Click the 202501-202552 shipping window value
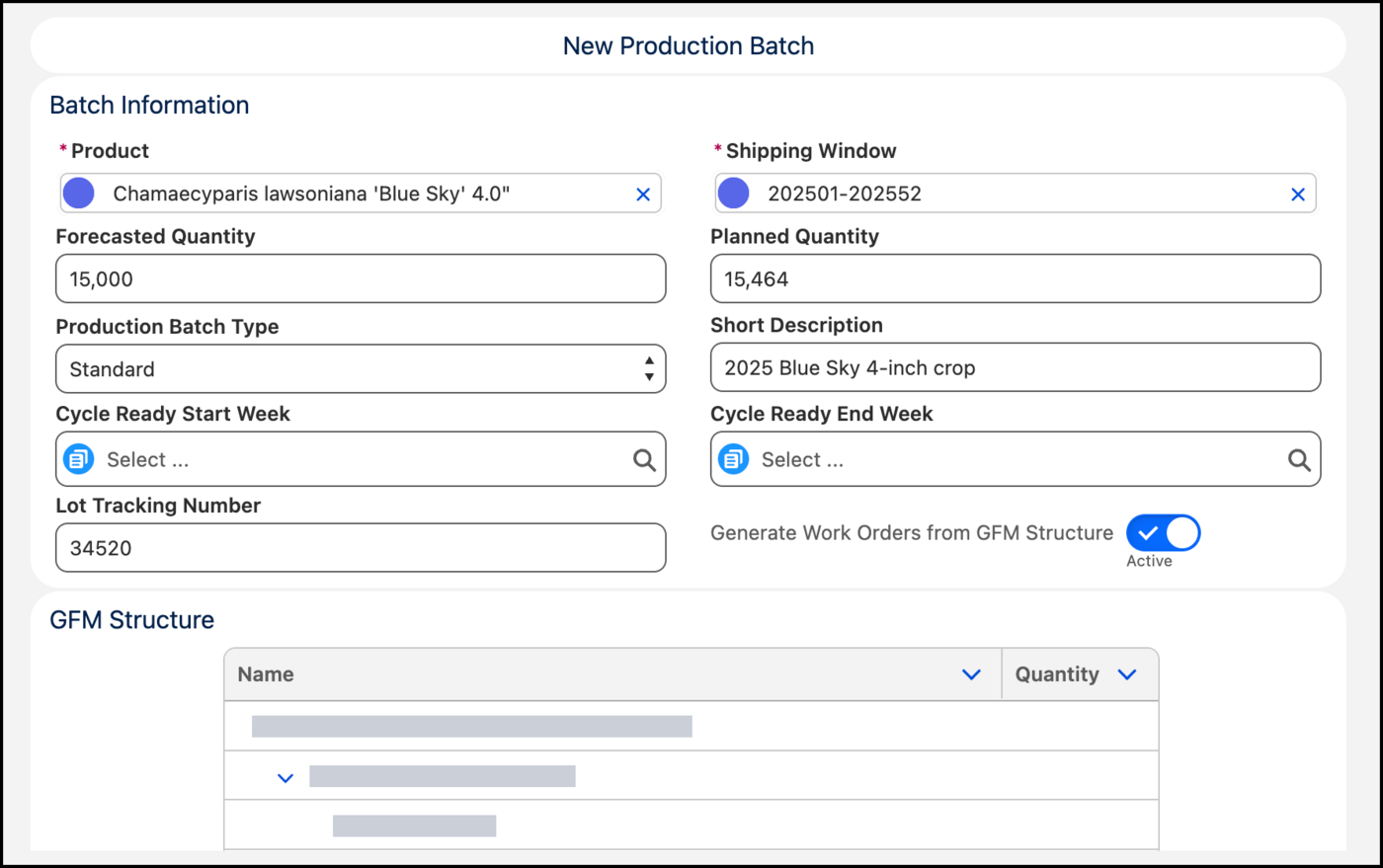Viewport: 1383px width, 868px height. 845,194
